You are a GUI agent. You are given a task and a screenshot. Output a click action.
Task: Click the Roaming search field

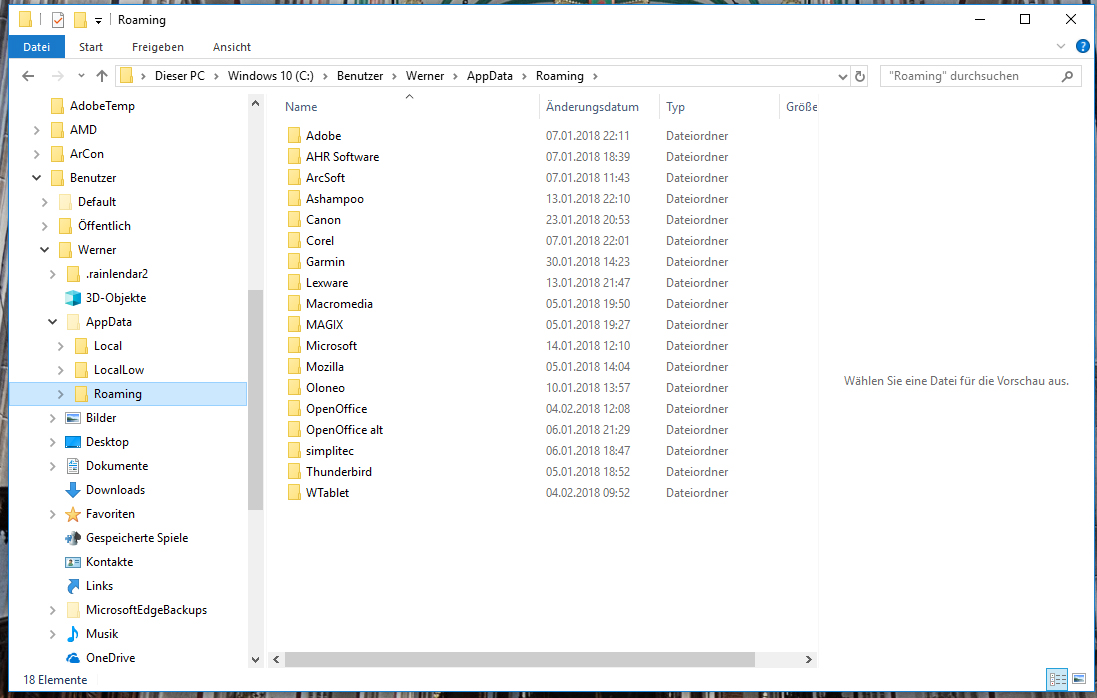(970, 76)
